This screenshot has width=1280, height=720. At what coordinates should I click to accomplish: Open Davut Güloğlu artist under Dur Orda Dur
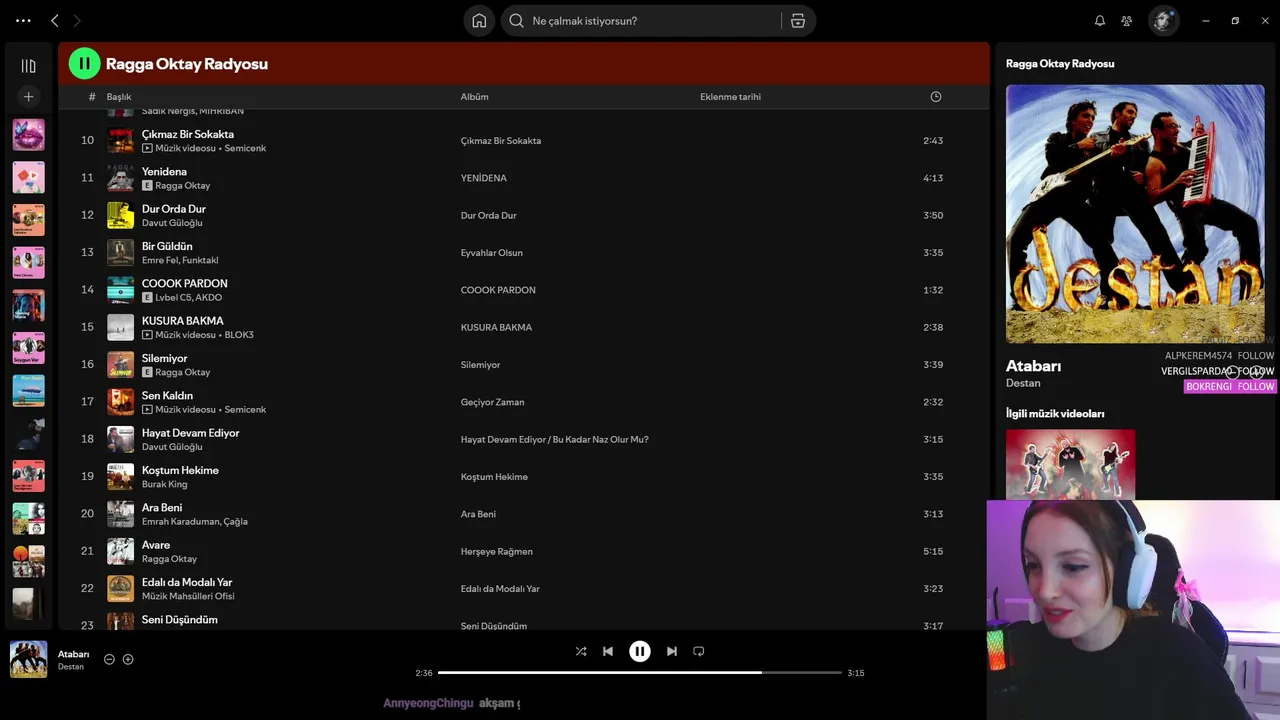tap(172, 223)
